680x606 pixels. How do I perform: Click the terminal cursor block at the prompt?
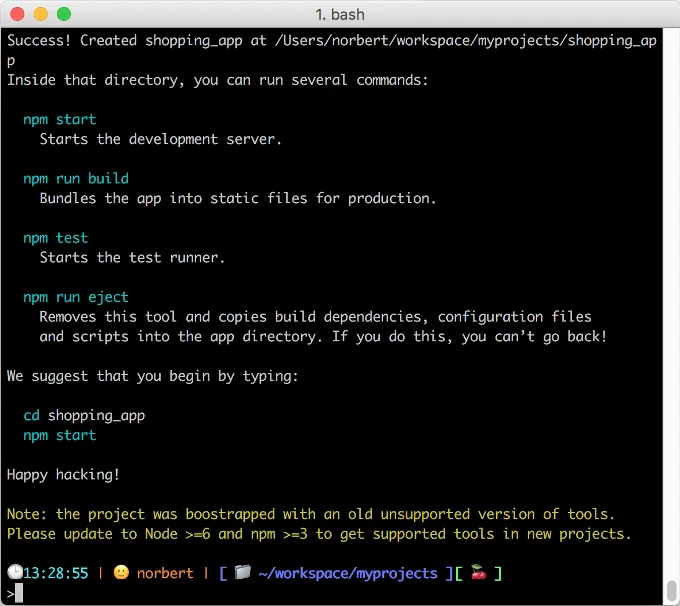19,593
